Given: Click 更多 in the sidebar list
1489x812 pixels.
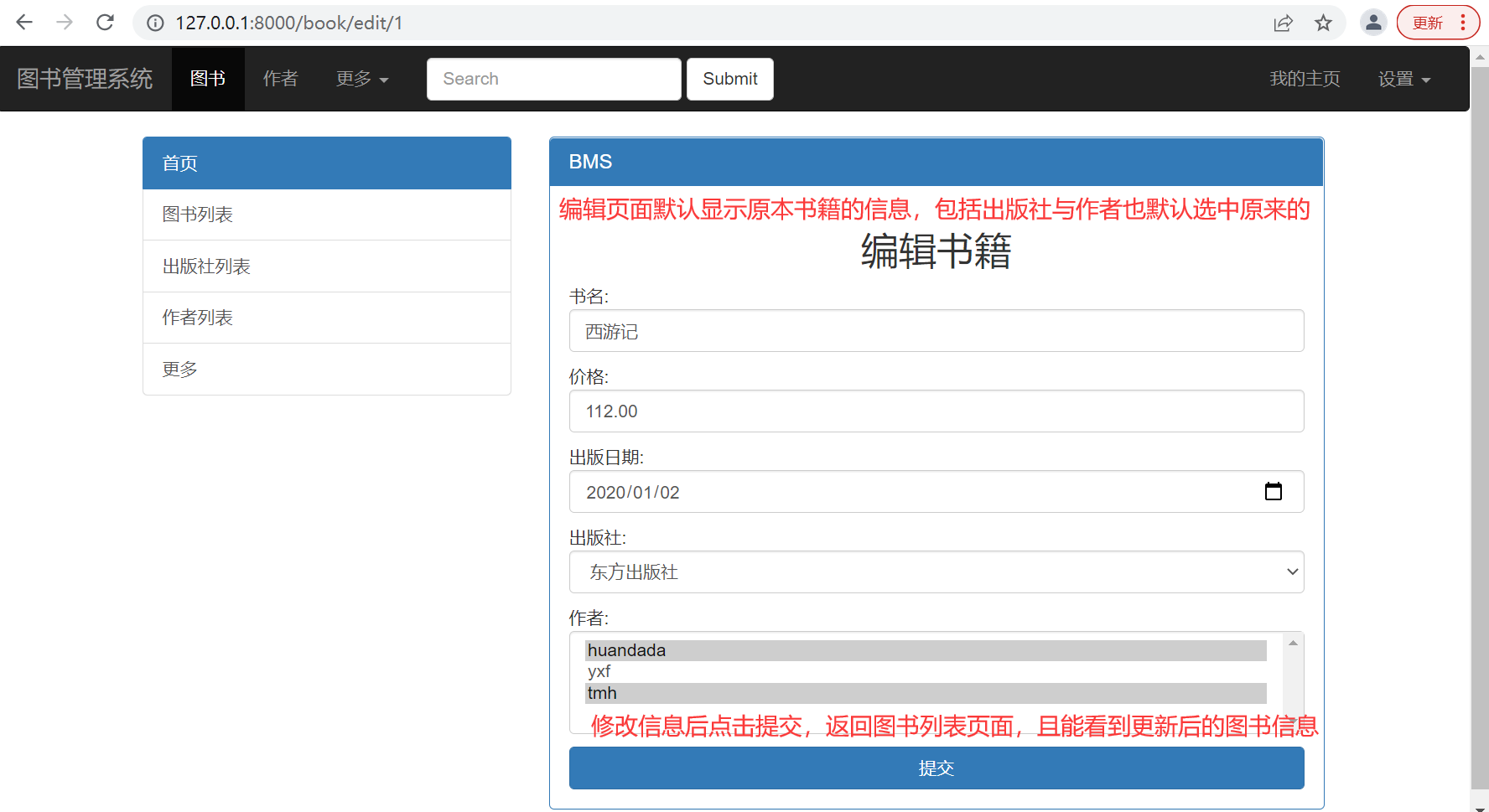Looking at the screenshot, I should tap(327, 370).
